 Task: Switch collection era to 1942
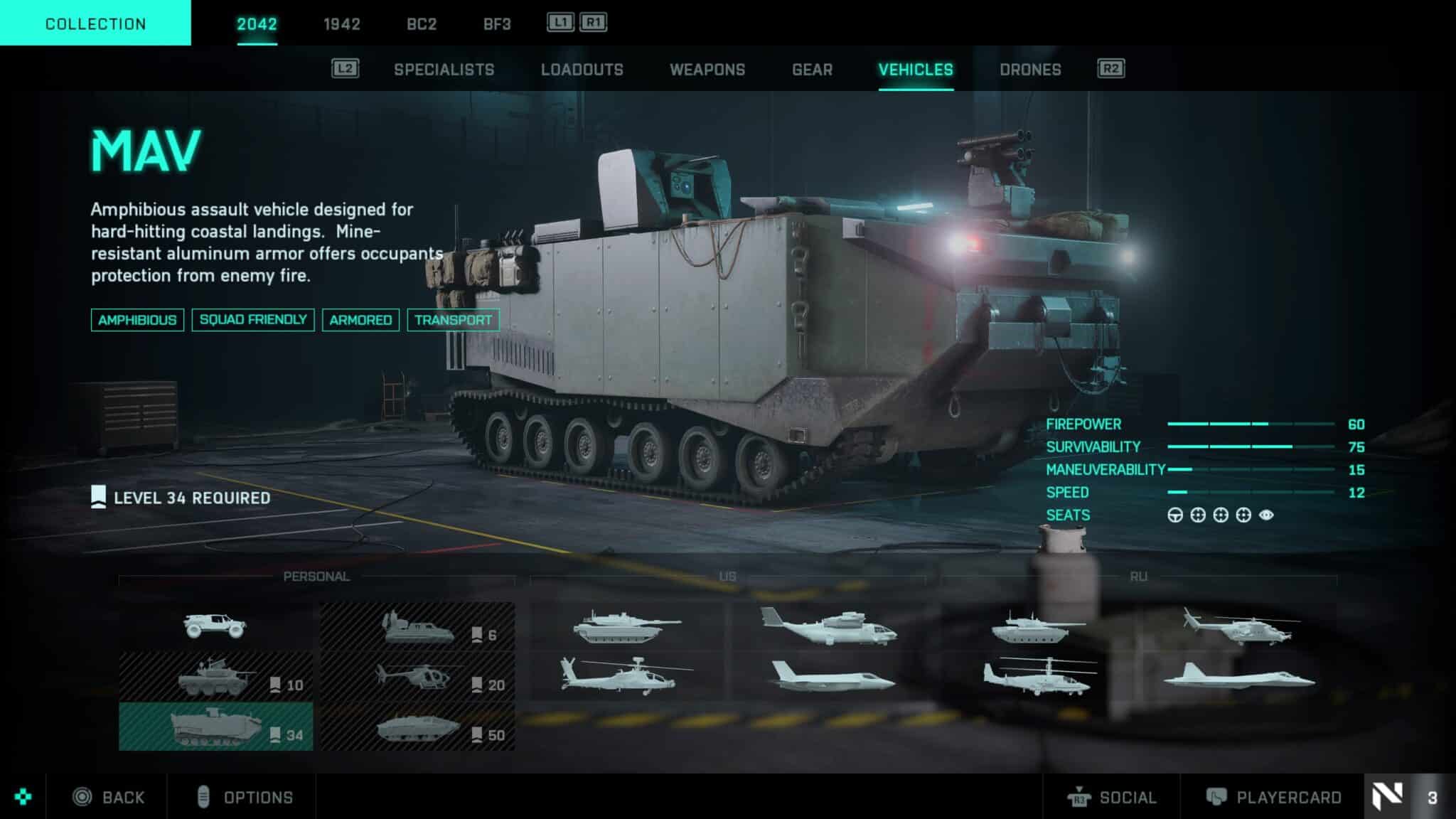tap(342, 24)
